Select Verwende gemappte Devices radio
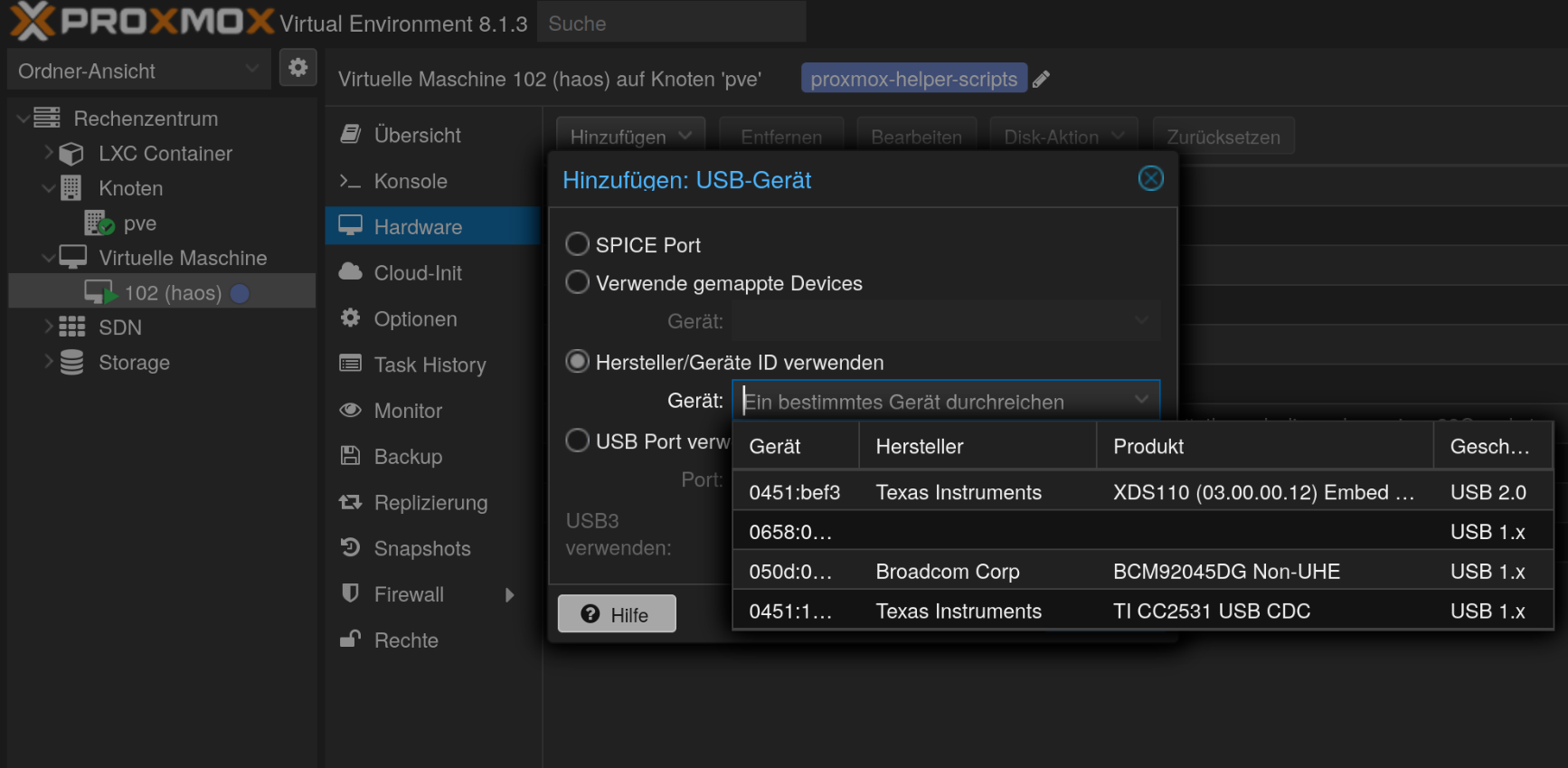 (x=577, y=282)
